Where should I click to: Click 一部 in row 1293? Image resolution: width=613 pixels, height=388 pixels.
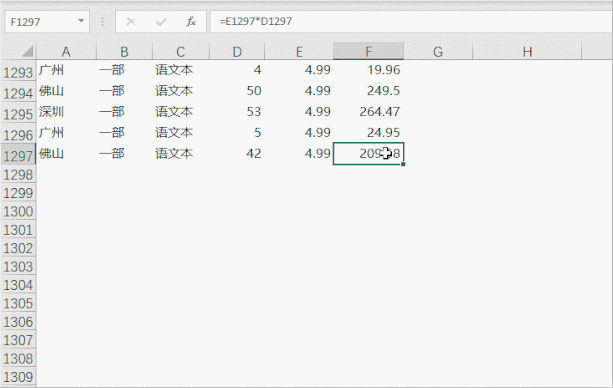tap(112, 70)
